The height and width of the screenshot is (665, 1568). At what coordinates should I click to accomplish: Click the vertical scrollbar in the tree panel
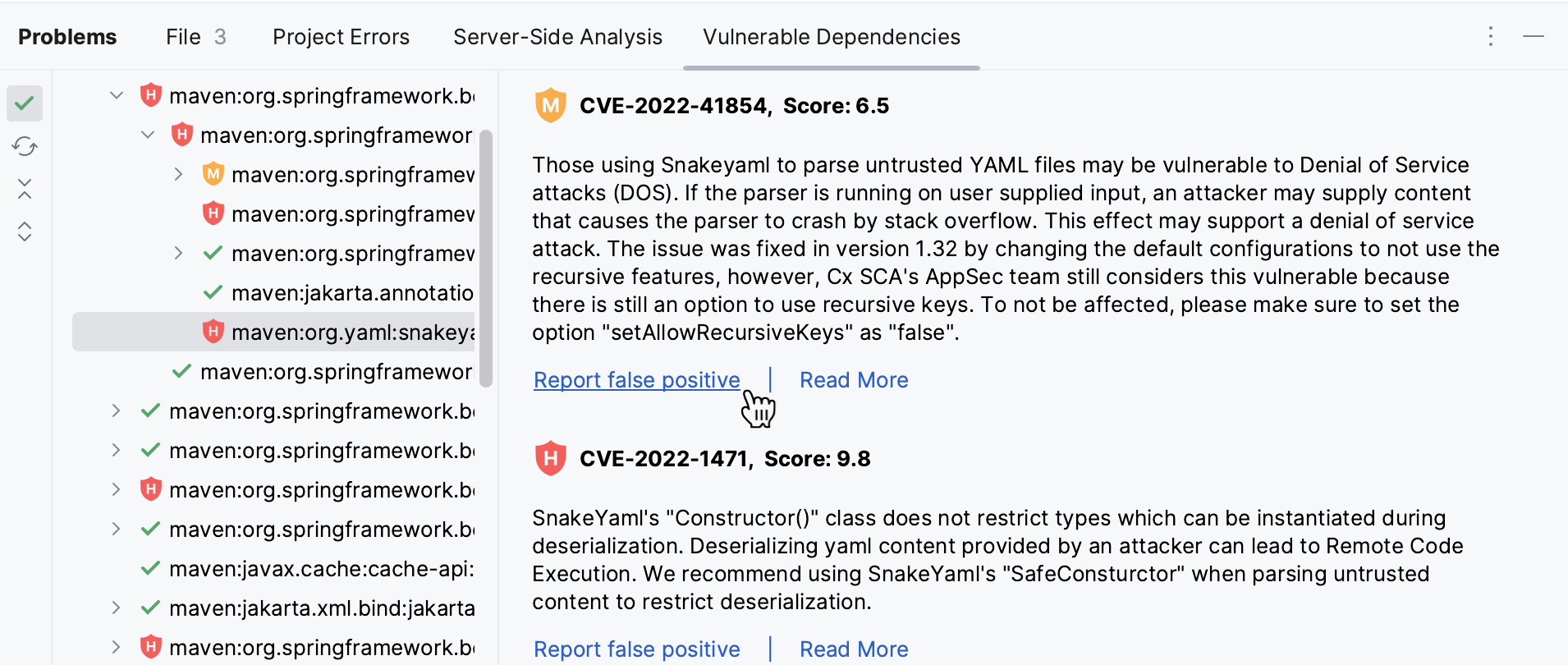tap(486, 255)
